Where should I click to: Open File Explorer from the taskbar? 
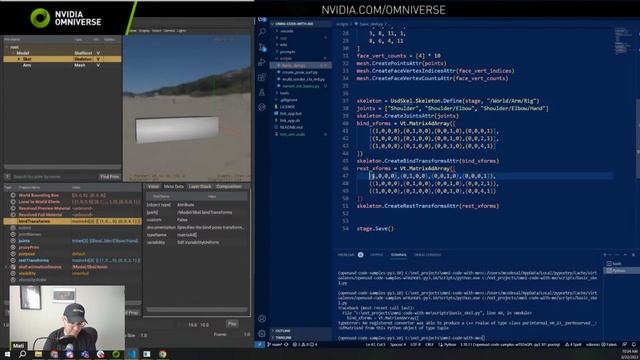[x=38, y=354]
